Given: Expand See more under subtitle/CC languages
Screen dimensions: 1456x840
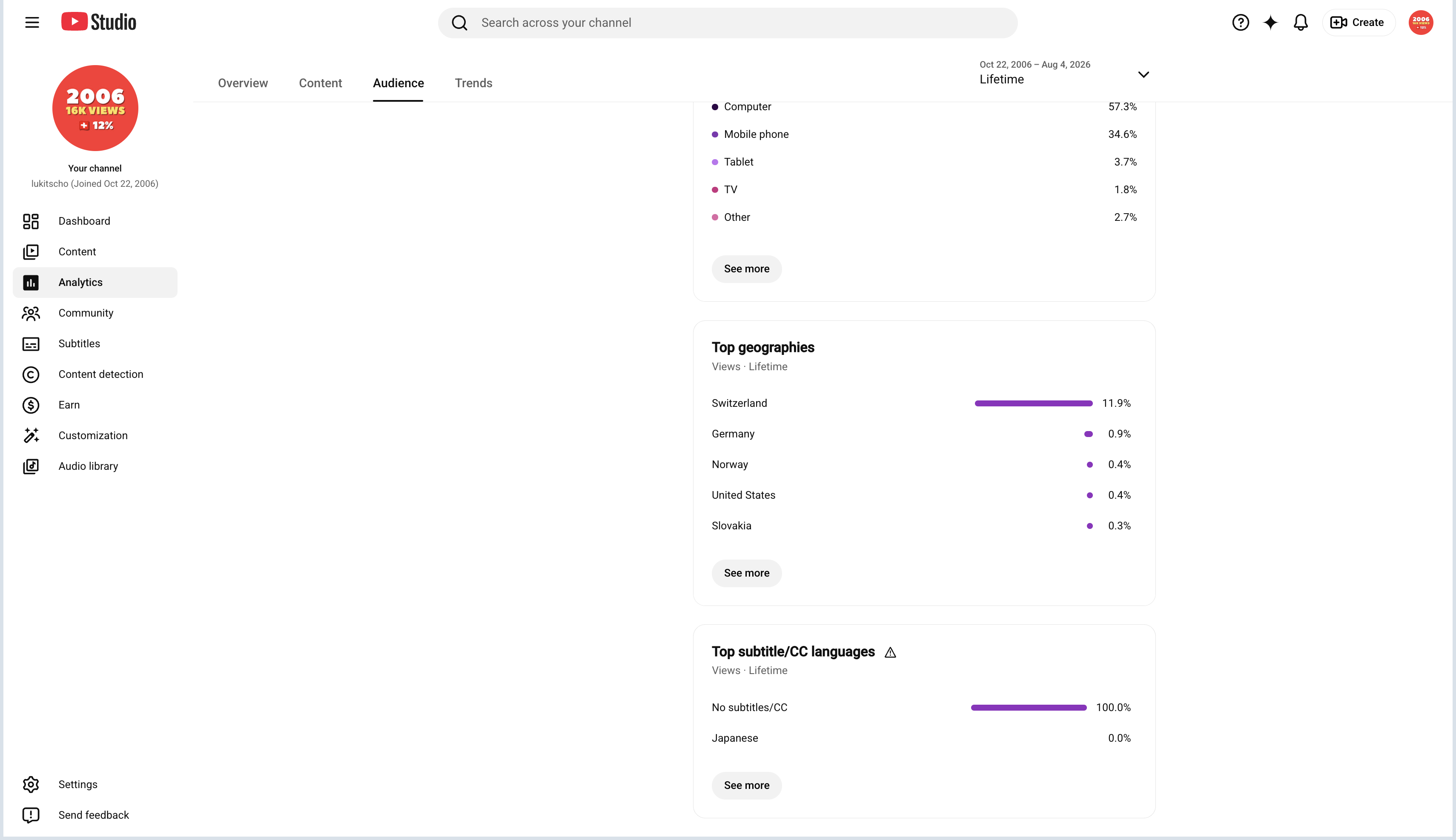Looking at the screenshot, I should [746, 785].
